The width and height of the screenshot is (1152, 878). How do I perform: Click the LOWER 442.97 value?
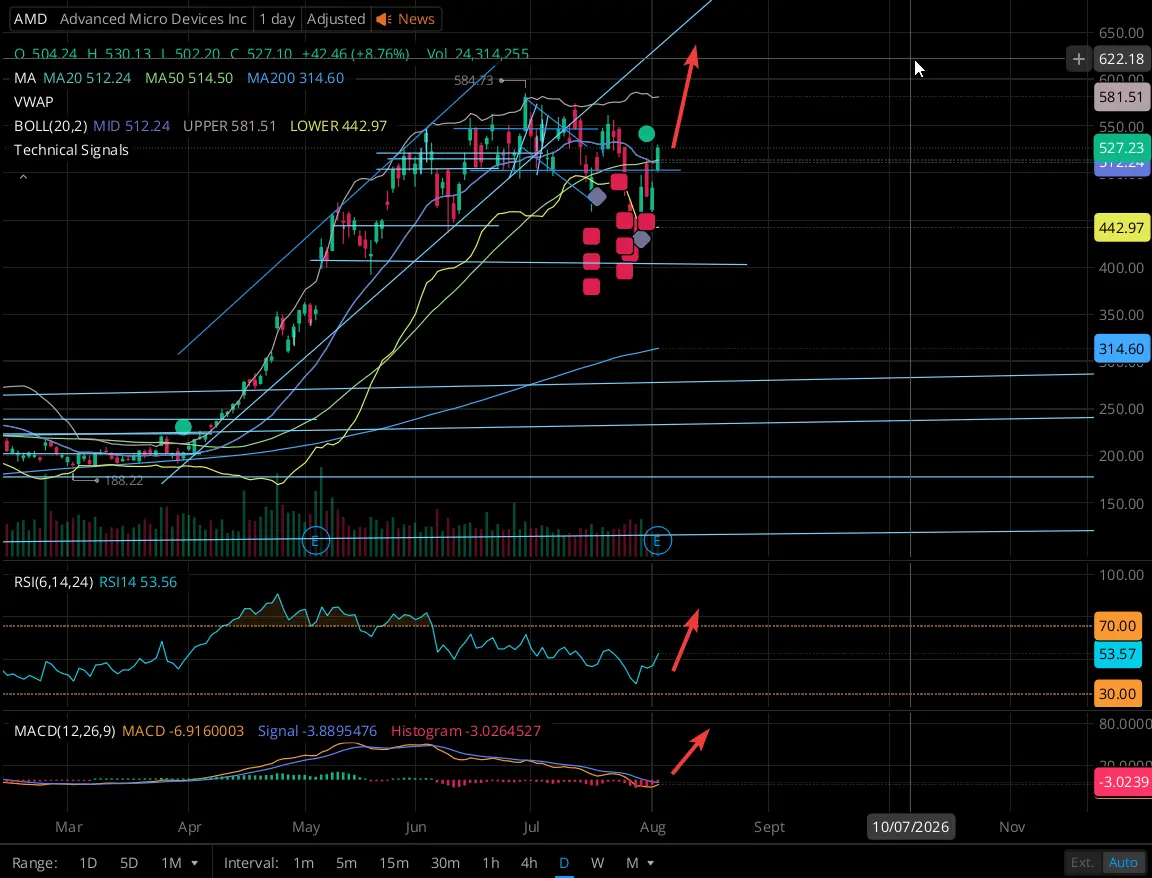pyautogui.click(x=339, y=126)
